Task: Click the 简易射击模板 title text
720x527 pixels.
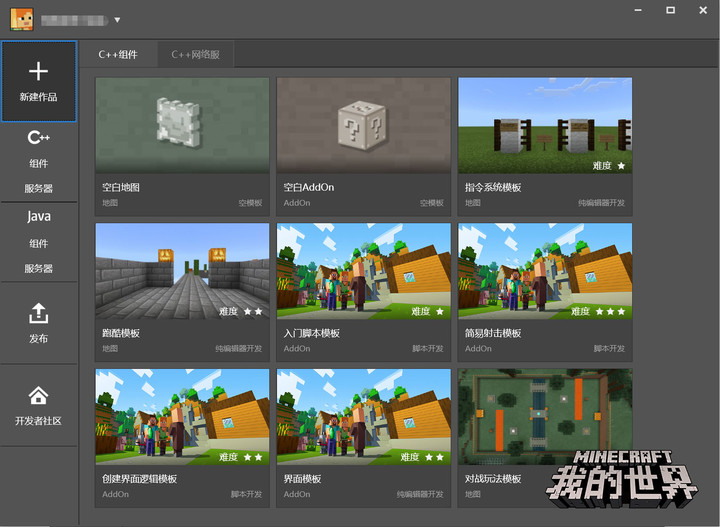Action: point(493,333)
